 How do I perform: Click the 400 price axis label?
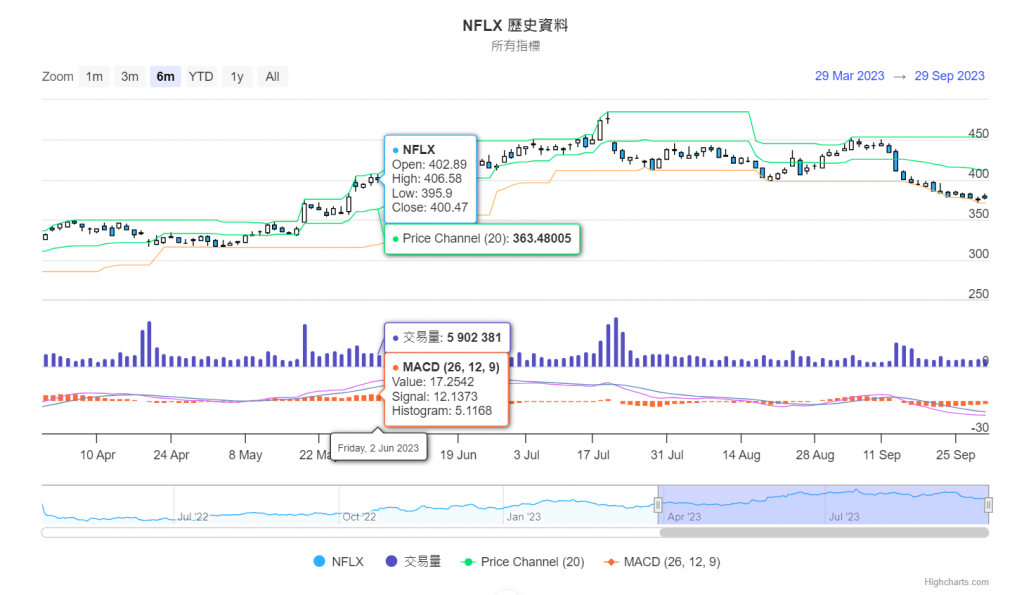click(x=978, y=174)
